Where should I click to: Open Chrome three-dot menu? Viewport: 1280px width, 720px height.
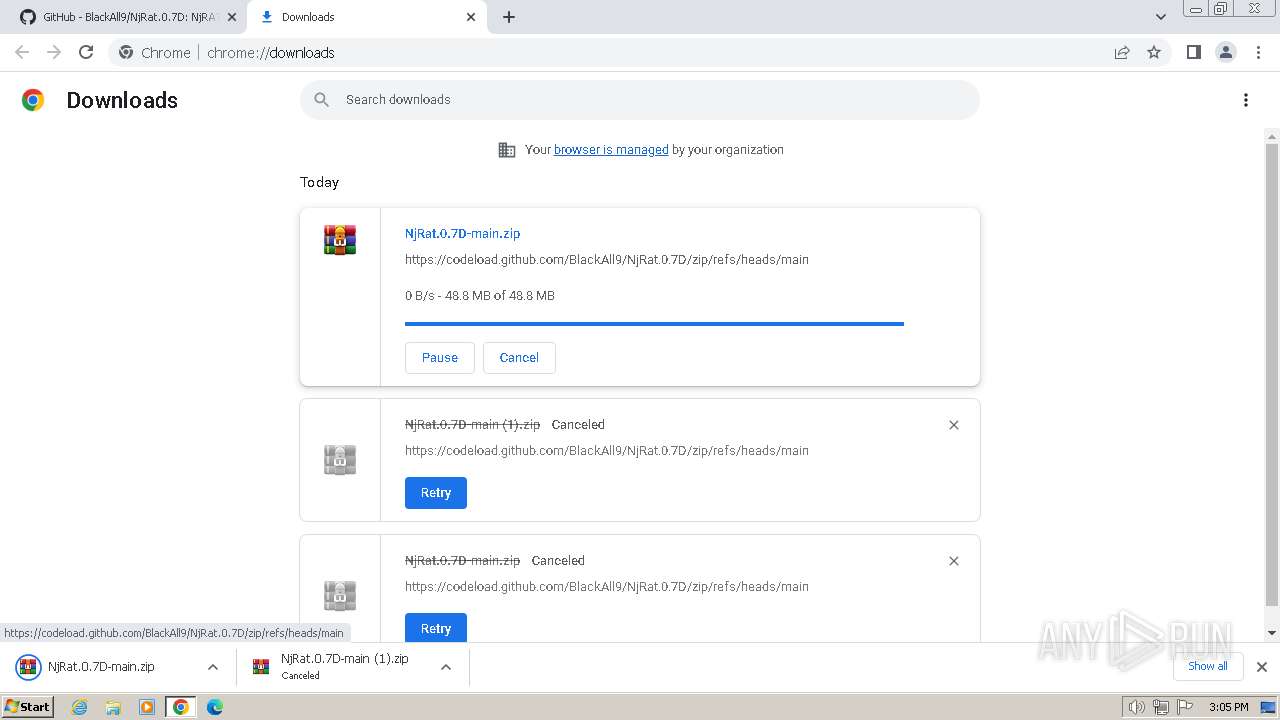point(1258,52)
